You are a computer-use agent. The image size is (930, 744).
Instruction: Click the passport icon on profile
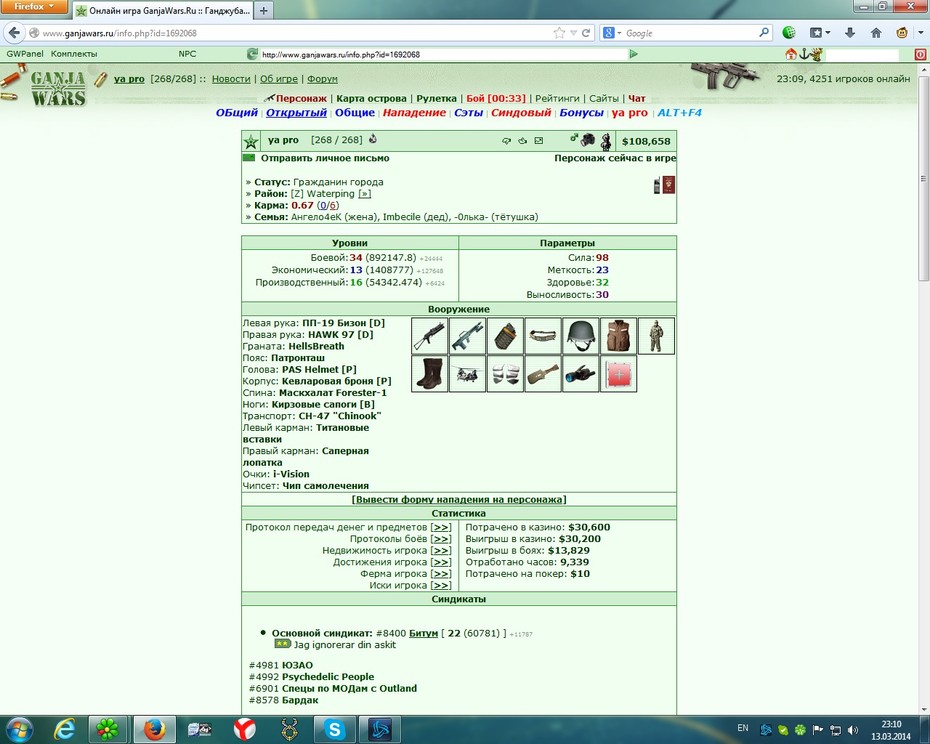[x=669, y=185]
